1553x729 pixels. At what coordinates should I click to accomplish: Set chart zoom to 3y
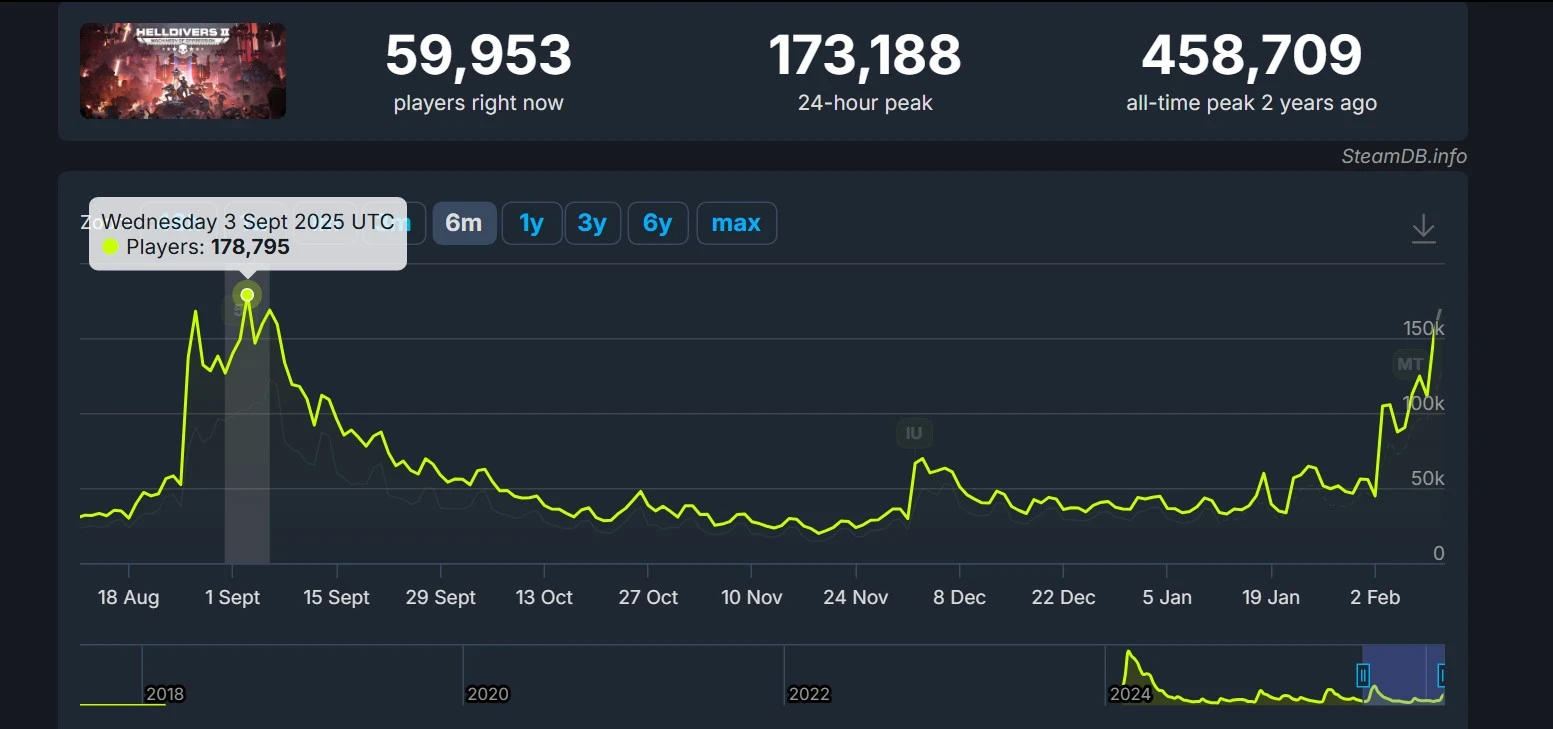click(x=592, y=223)
